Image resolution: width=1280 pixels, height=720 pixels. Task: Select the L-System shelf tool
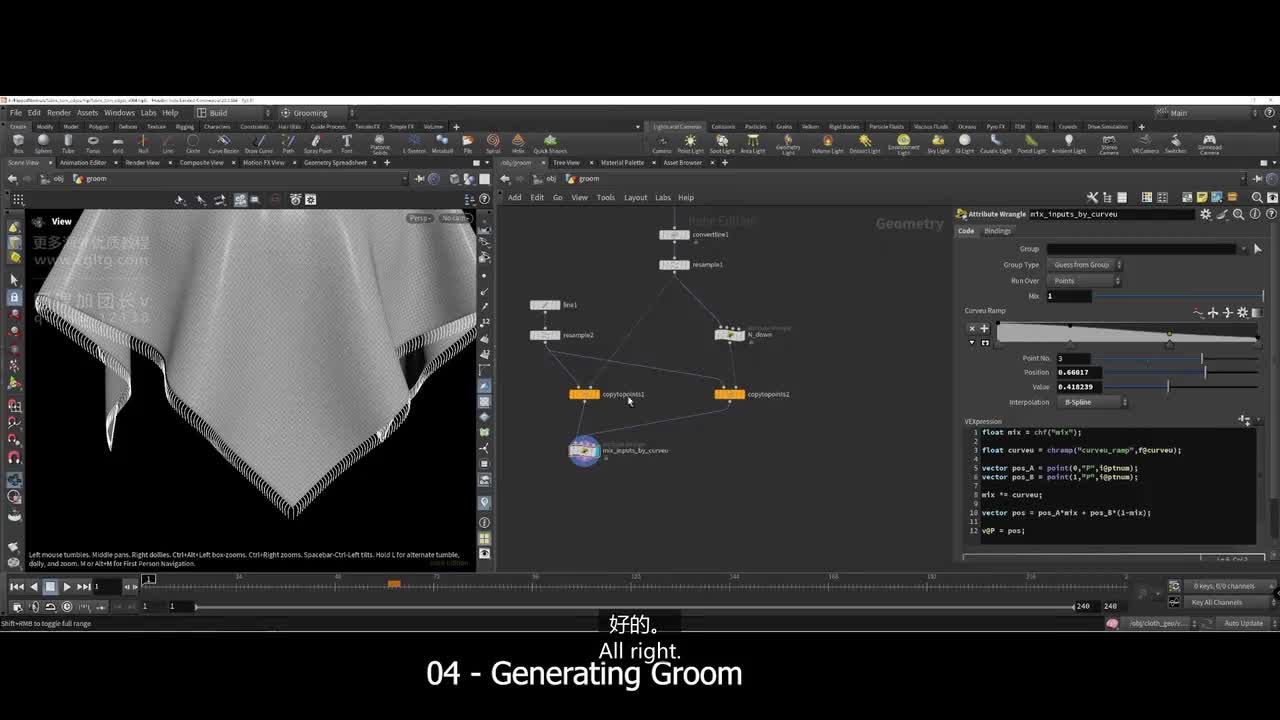click(414, 144)
